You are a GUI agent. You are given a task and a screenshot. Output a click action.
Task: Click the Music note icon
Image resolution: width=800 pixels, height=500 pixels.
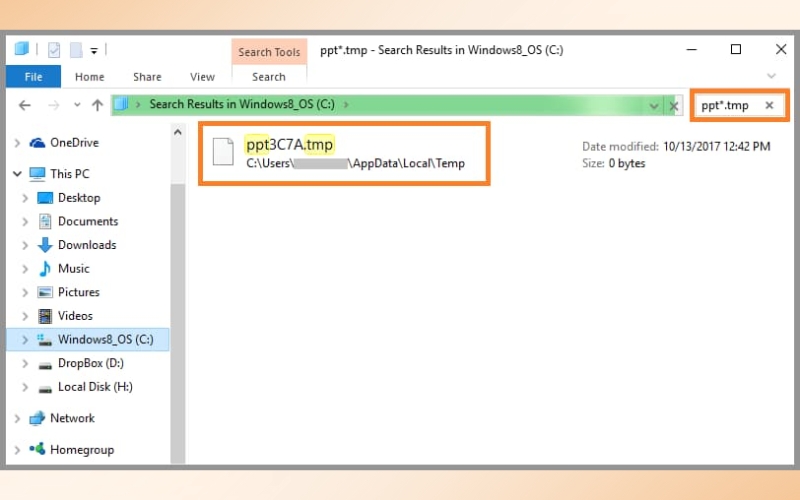[x=45, y=268]
